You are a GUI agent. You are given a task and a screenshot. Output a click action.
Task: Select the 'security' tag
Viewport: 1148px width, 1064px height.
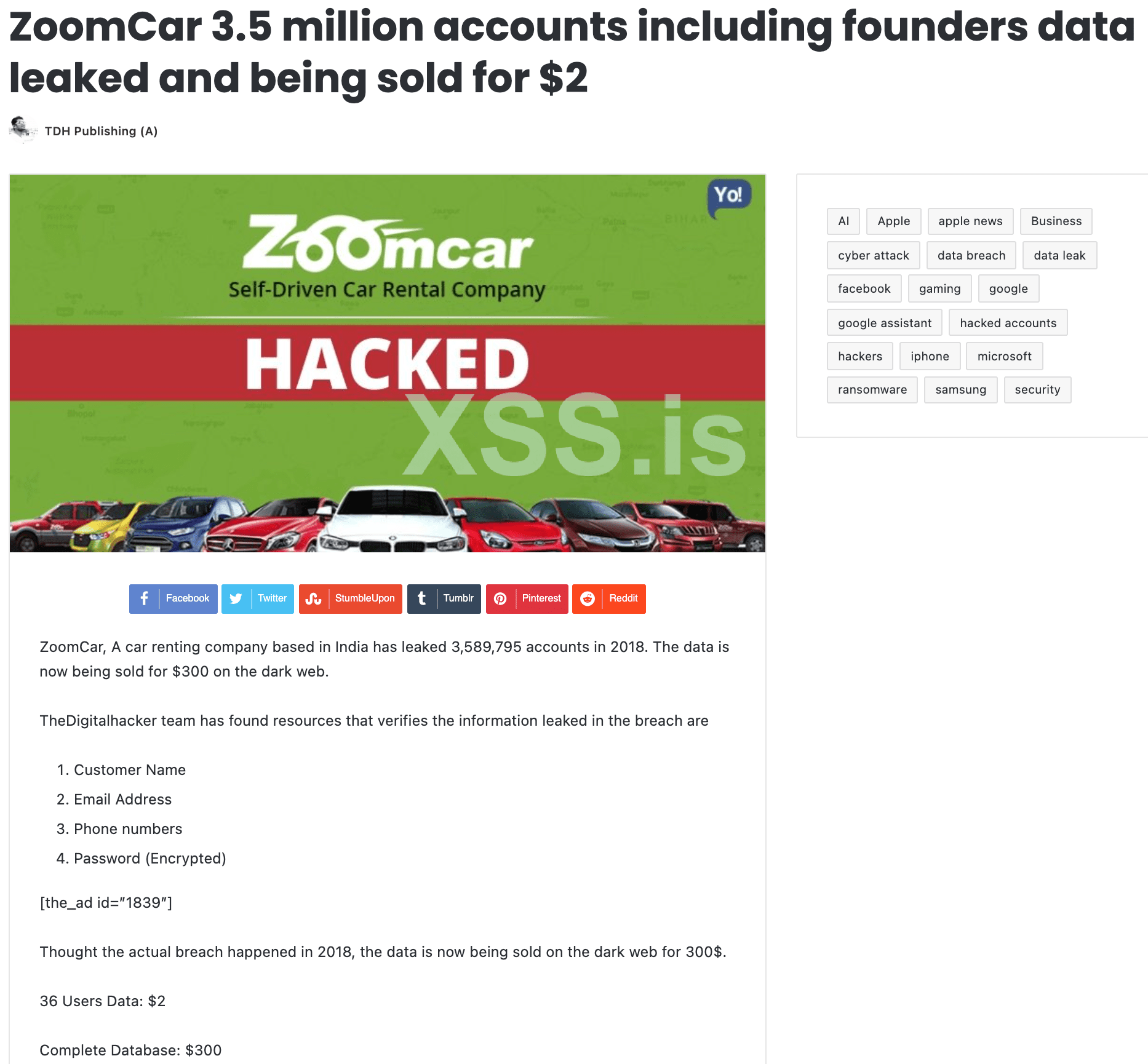(x=1037, y=389)
